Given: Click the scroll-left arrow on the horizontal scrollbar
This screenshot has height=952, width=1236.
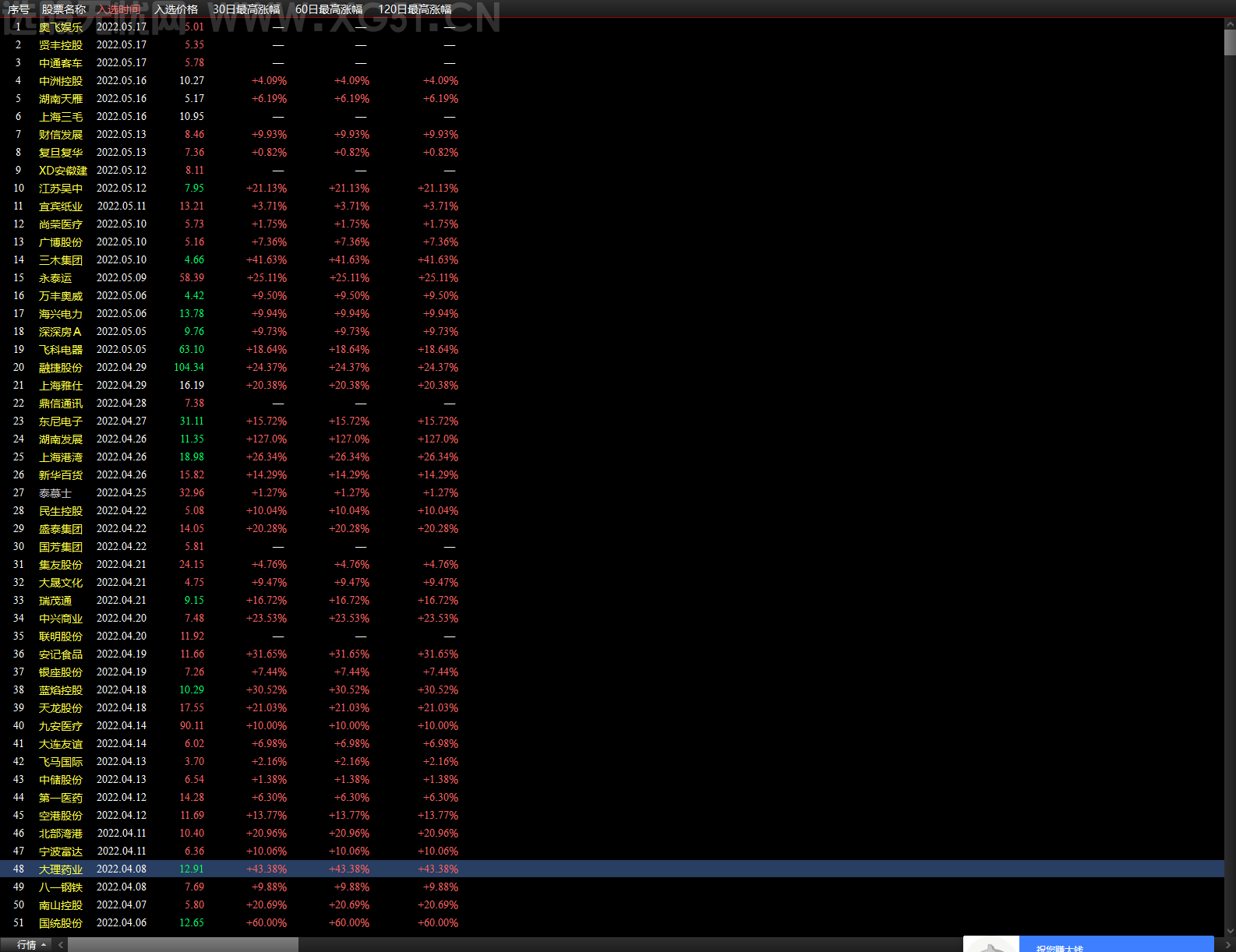Looking at the screenshot, I should (61, 945).
